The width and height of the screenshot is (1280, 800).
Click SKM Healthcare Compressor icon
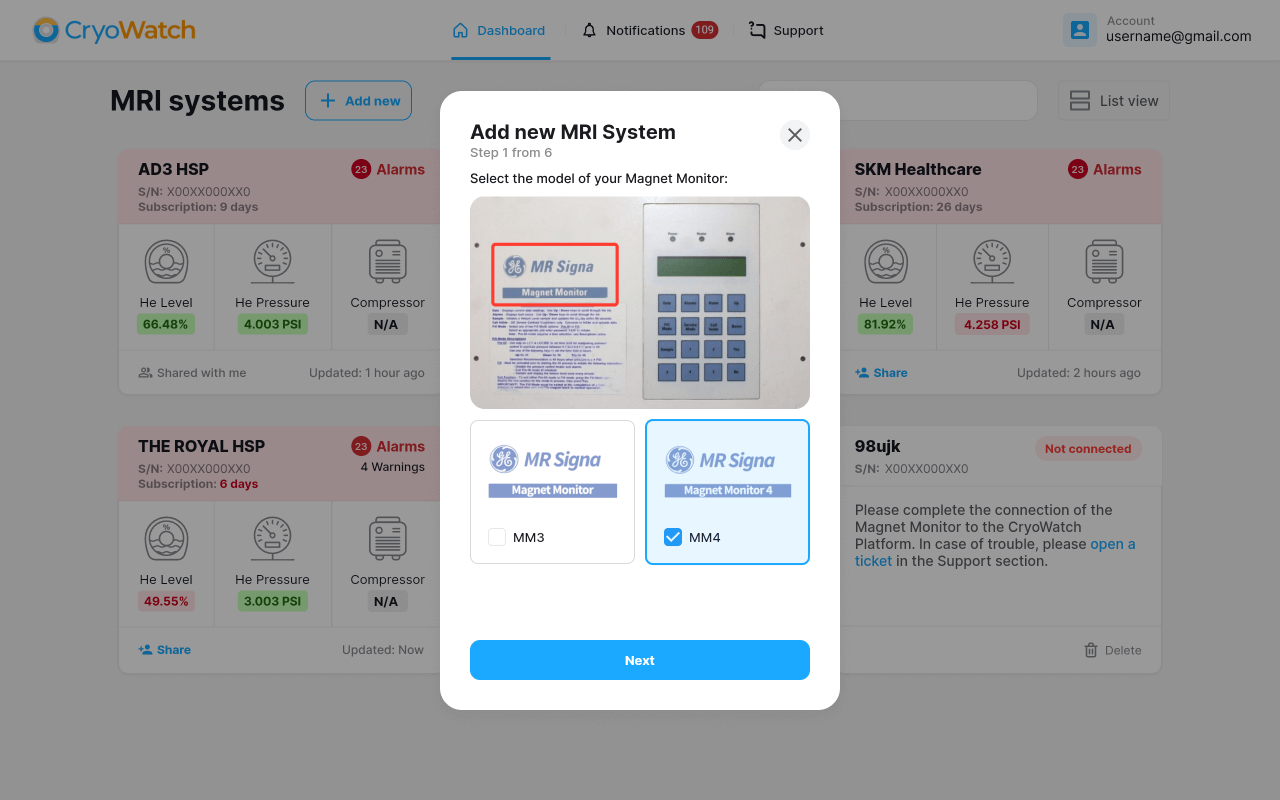(x=1104, y=262)
